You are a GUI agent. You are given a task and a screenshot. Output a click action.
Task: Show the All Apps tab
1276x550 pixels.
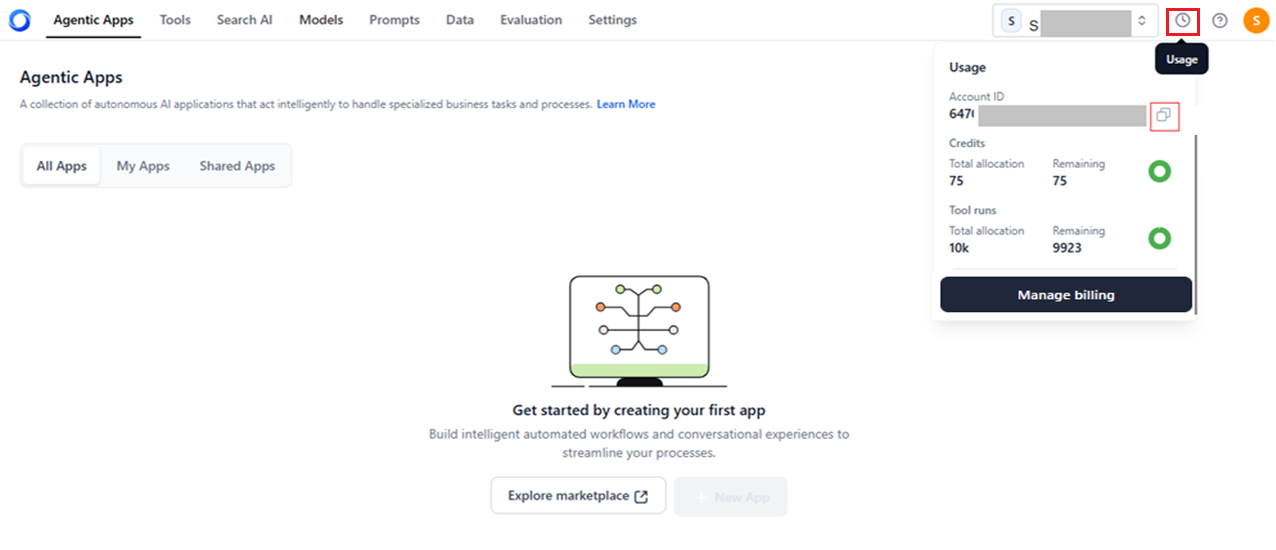click(x=62, y=166)
